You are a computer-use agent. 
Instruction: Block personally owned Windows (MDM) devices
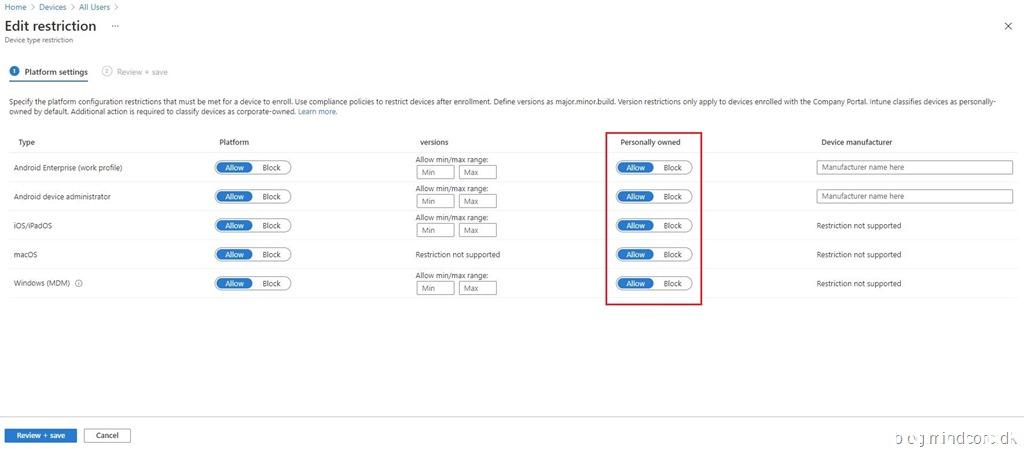coord(672,284)
